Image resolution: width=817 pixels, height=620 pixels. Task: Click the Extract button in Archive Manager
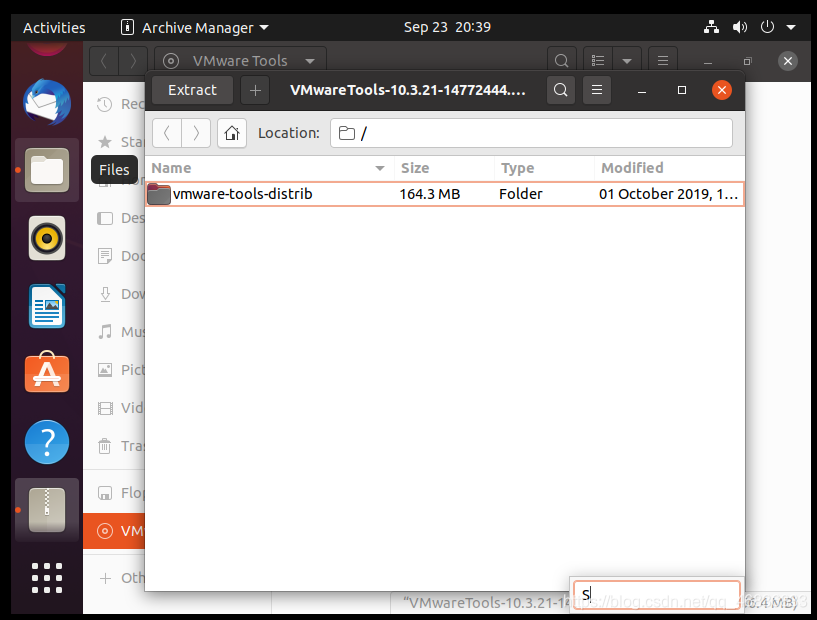(192, 90)
